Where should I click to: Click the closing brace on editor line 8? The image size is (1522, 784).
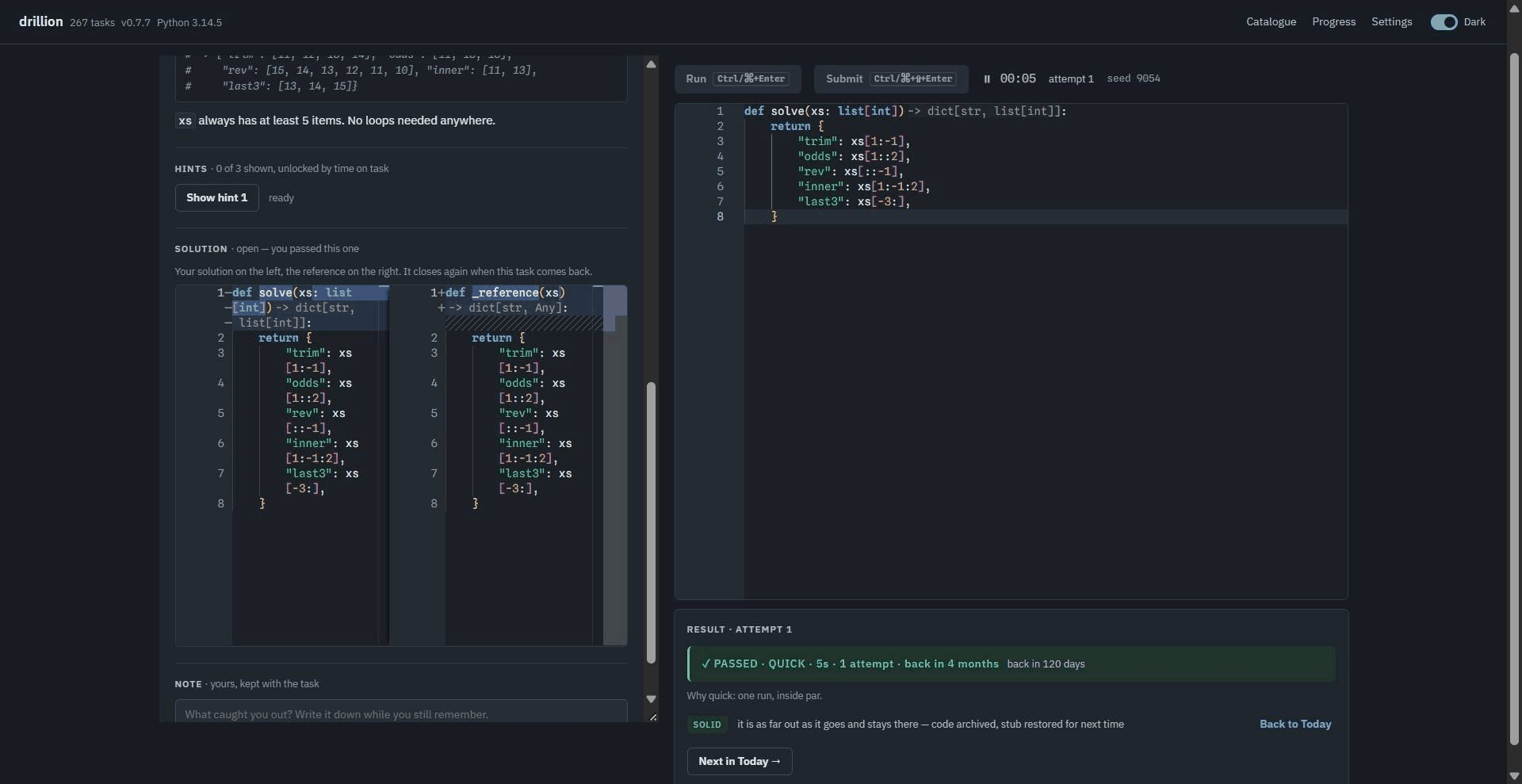point(774,216)
